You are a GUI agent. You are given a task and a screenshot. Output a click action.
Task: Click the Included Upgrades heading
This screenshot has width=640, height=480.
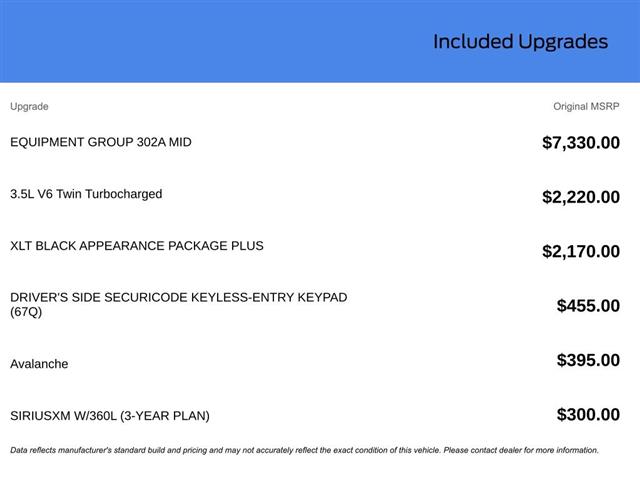(520, 42)
